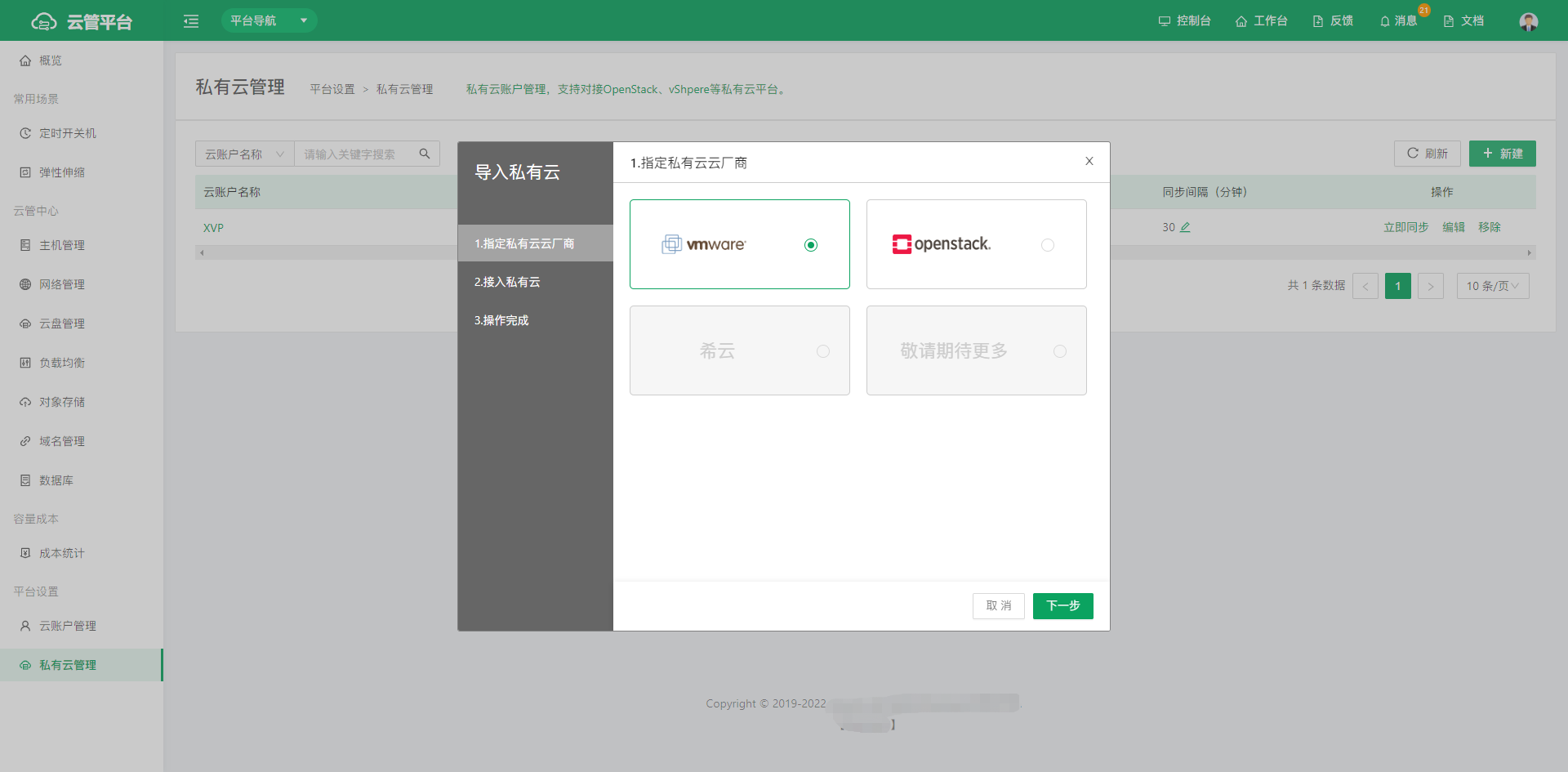Click the cloud platform logo icon
Viewport: 1568px width, 772px height.
point(44,21)
